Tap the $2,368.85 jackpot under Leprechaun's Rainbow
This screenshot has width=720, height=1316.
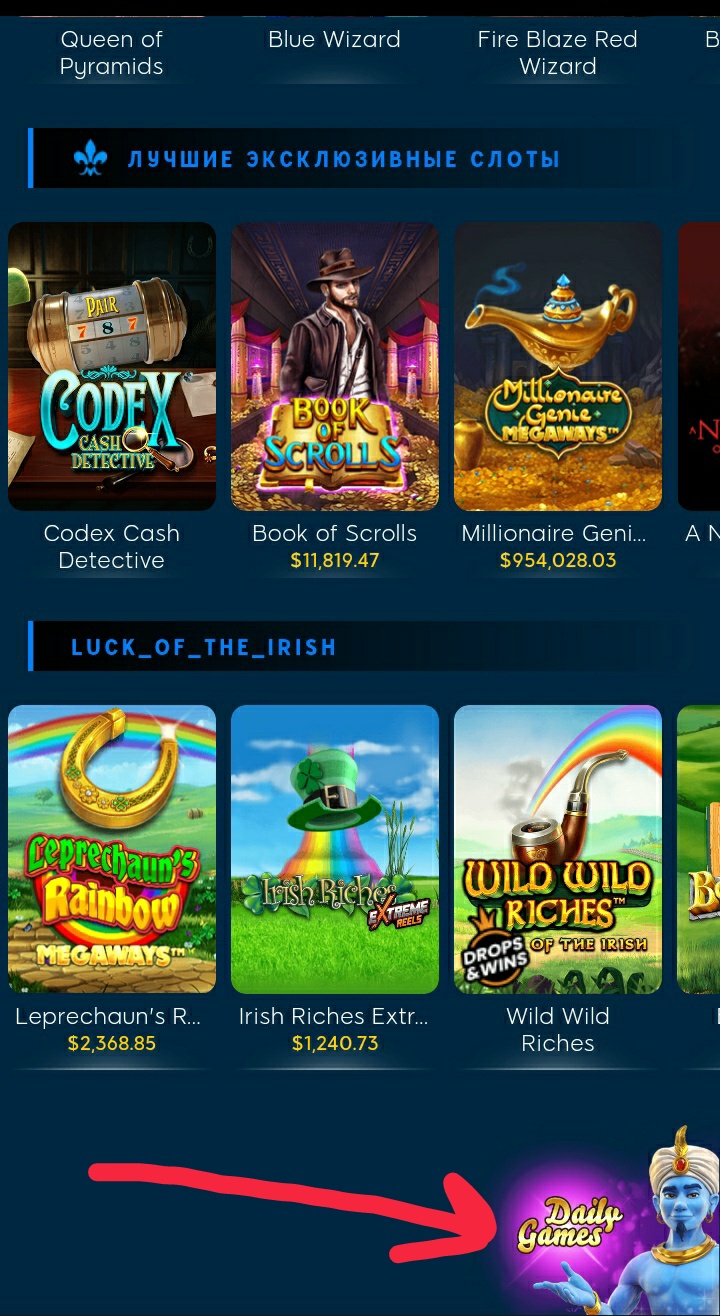[x=112, y=1044]
